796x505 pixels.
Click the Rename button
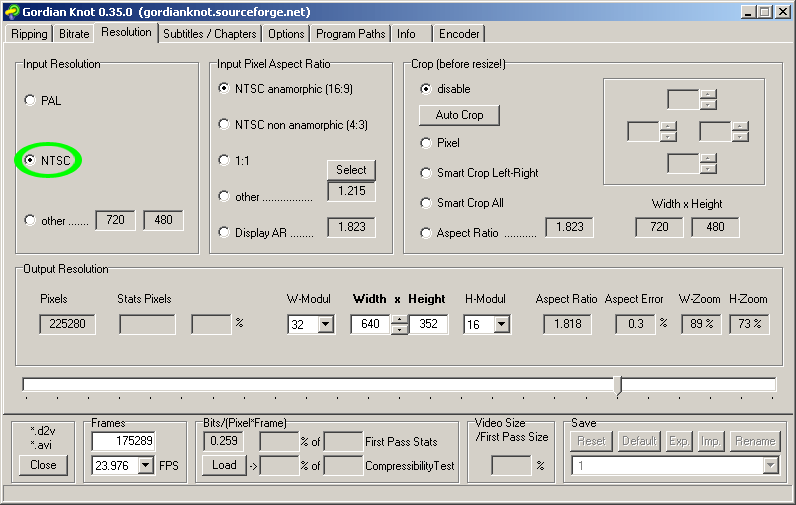pyautogui.click(x=755, y=441)
